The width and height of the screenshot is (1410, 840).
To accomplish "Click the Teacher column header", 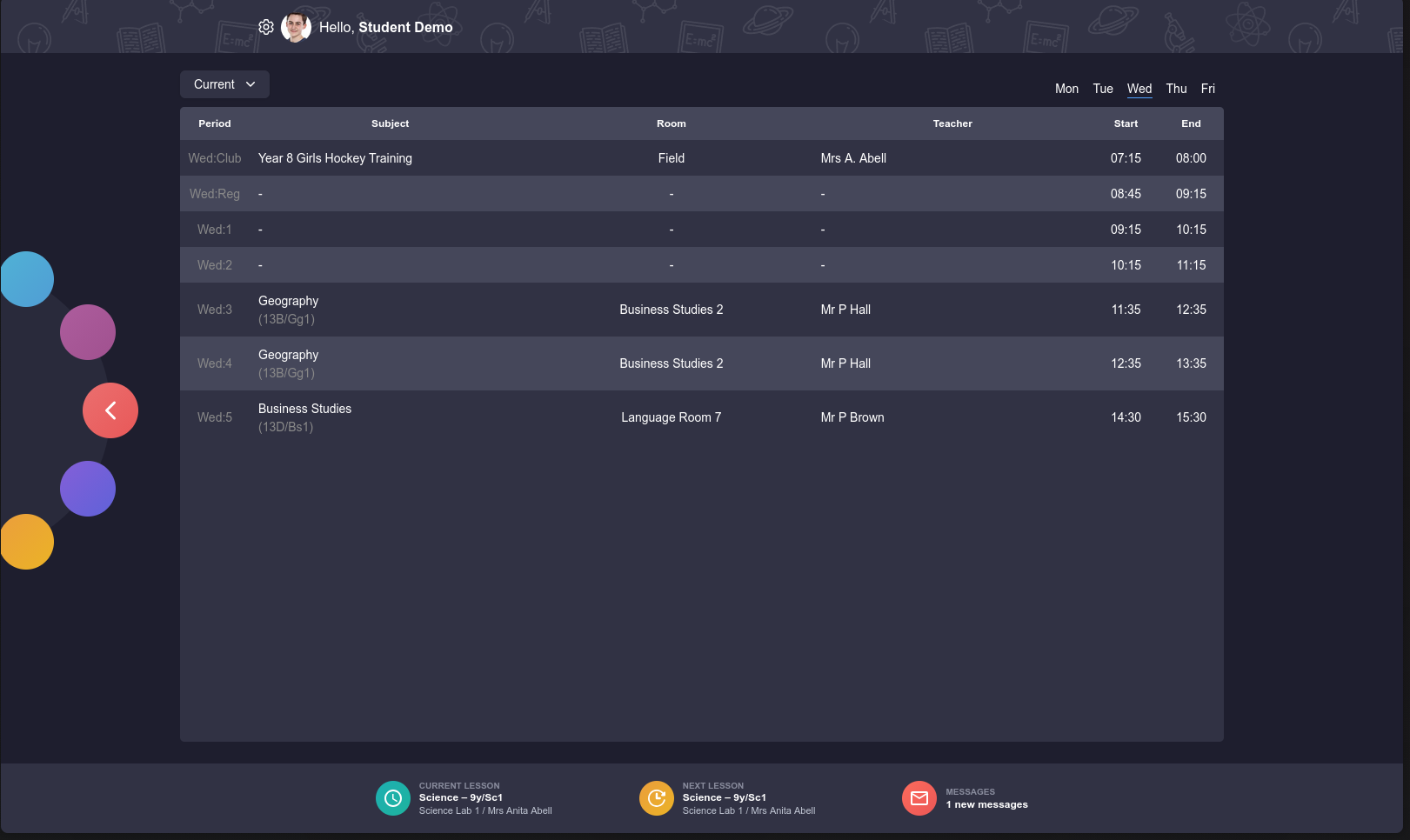I will [x=952, y=123].
